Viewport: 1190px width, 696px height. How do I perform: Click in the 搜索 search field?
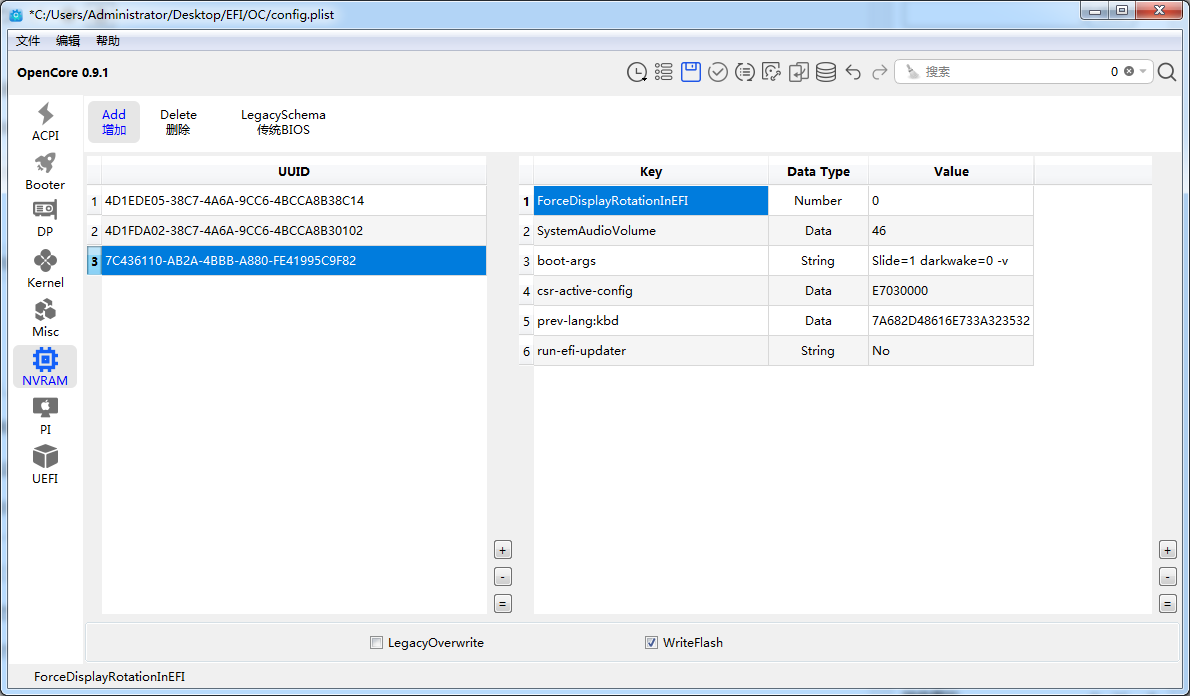(1010, 72)
